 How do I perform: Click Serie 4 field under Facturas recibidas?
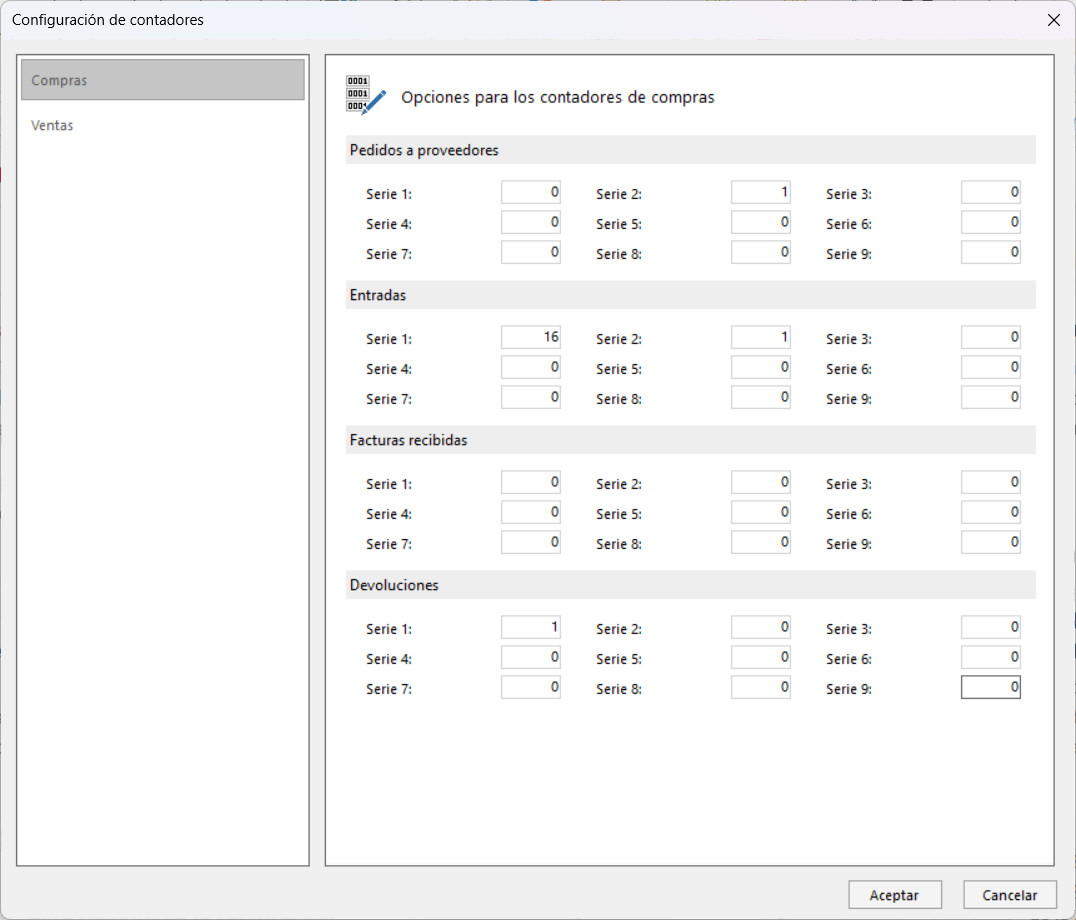click(530, 512)
